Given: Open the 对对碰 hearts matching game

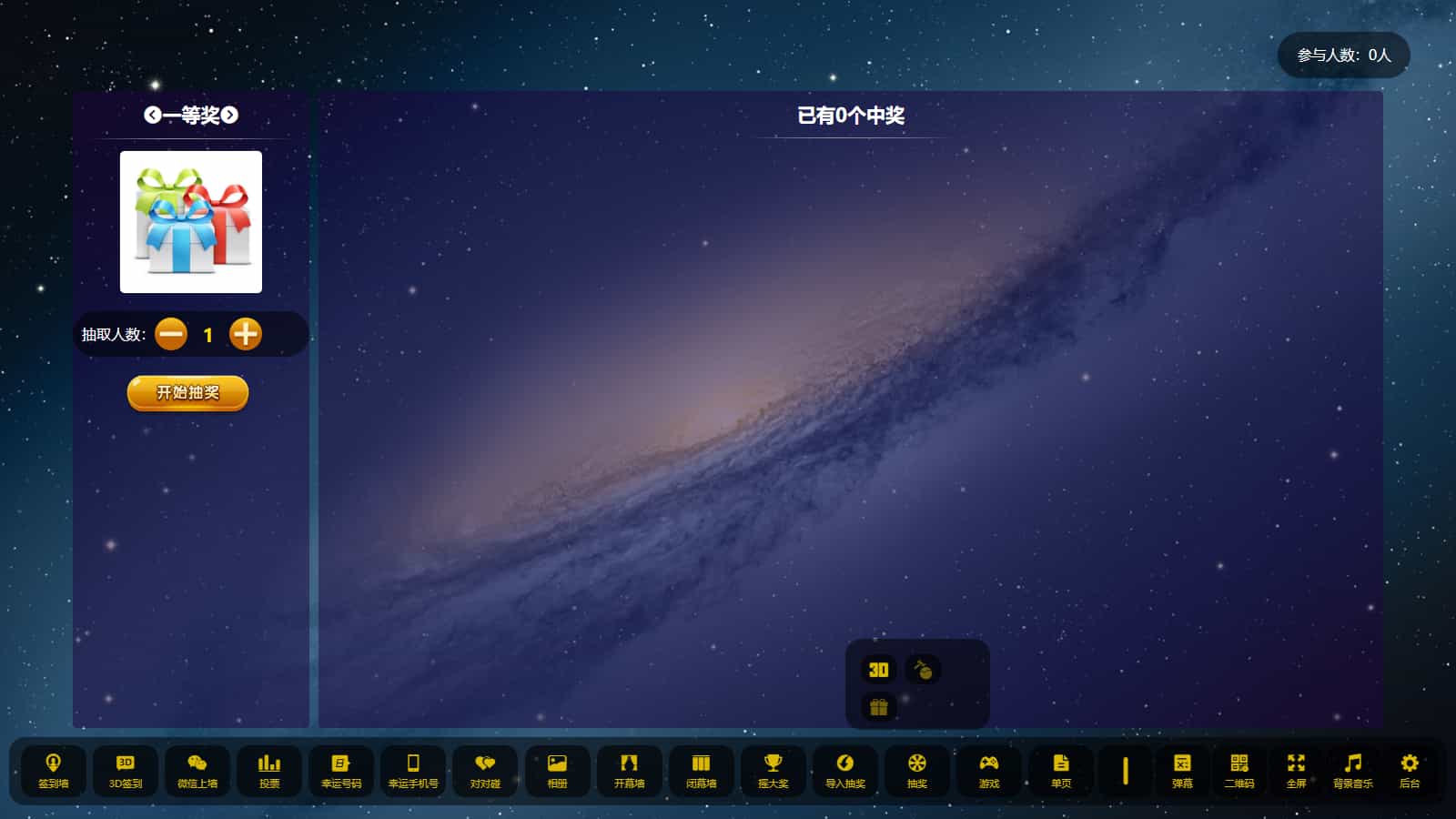Looking at the screenshot, I should (485, 770).
